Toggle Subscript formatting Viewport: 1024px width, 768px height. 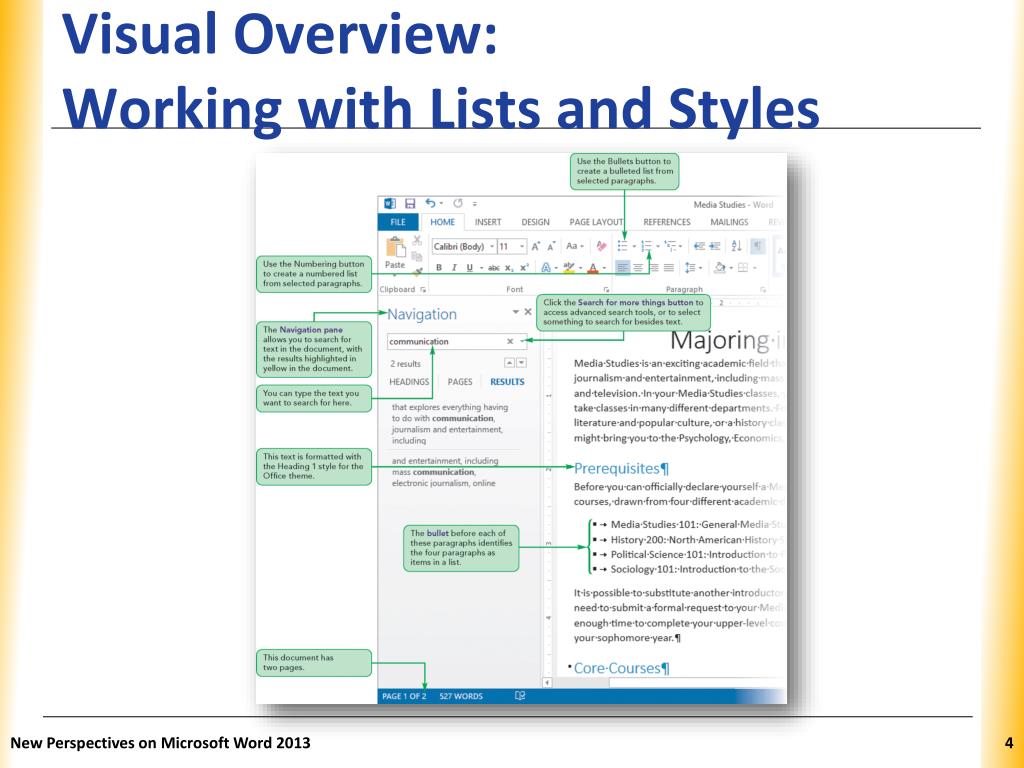coord(509,268)
